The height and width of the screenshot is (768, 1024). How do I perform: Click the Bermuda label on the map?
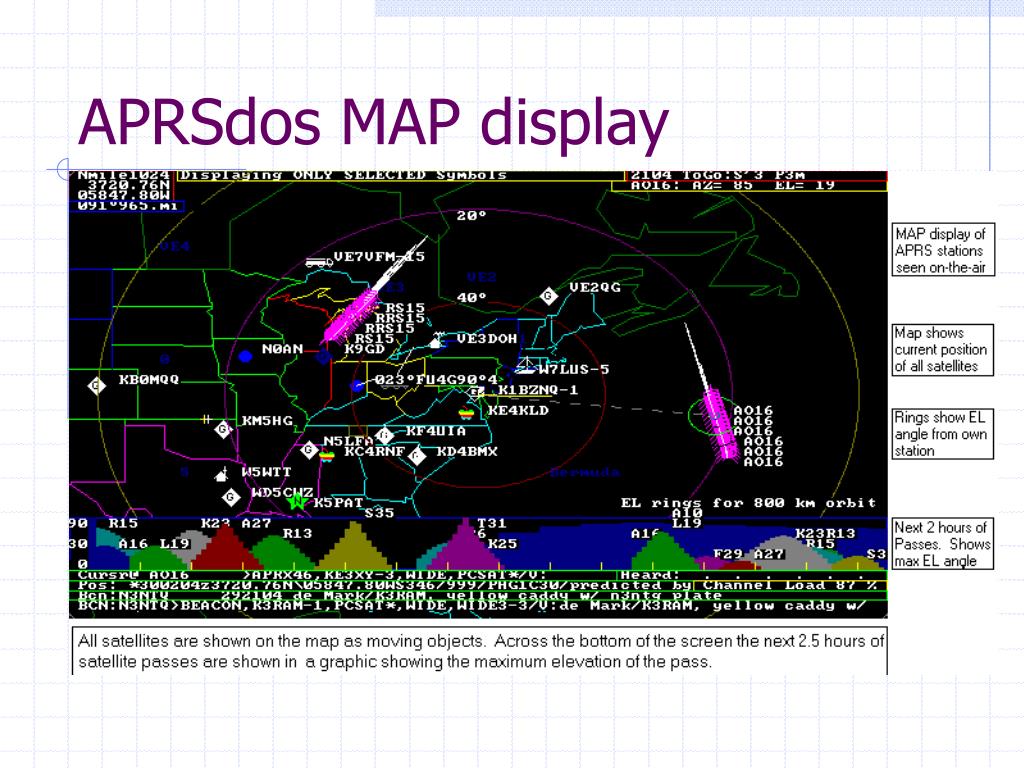tap(585, 472)
